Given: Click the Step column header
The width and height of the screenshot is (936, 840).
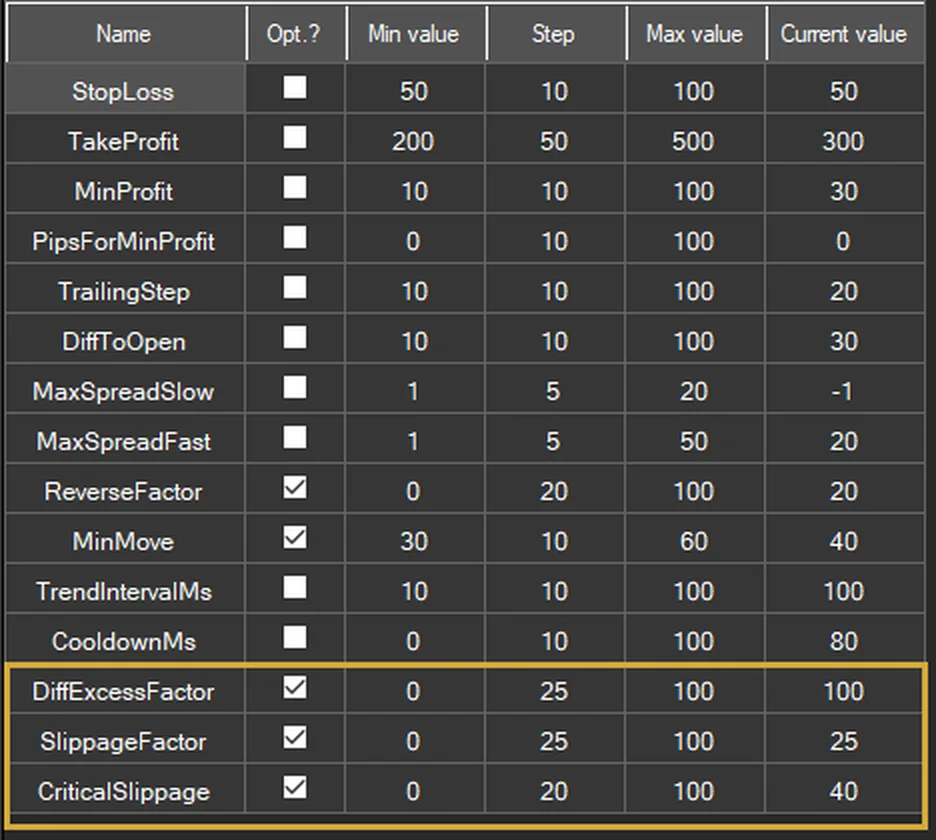Looking at the screenshot, I should point(556,33).
